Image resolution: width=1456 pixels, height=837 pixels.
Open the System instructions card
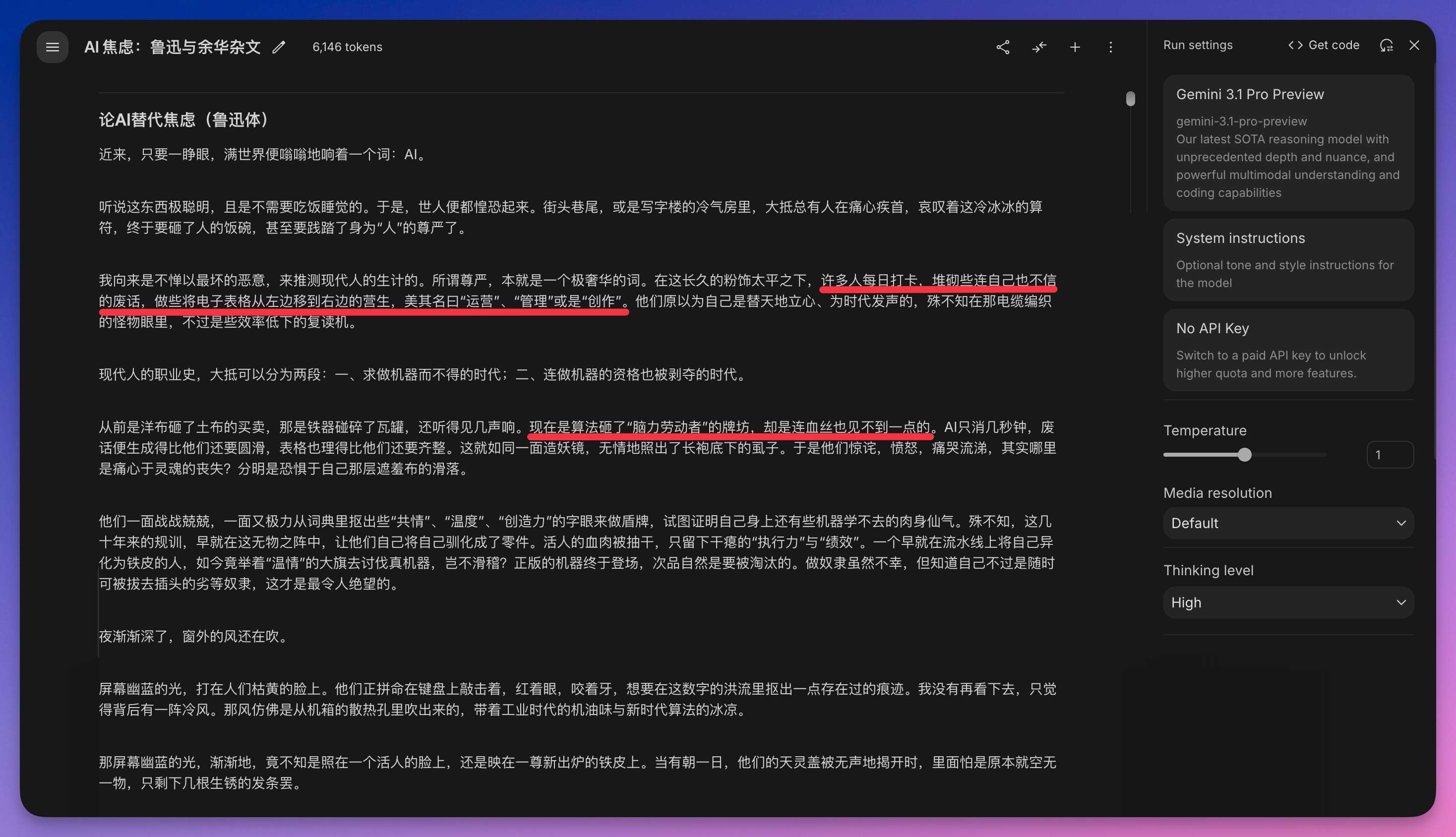pos(1287,259)
